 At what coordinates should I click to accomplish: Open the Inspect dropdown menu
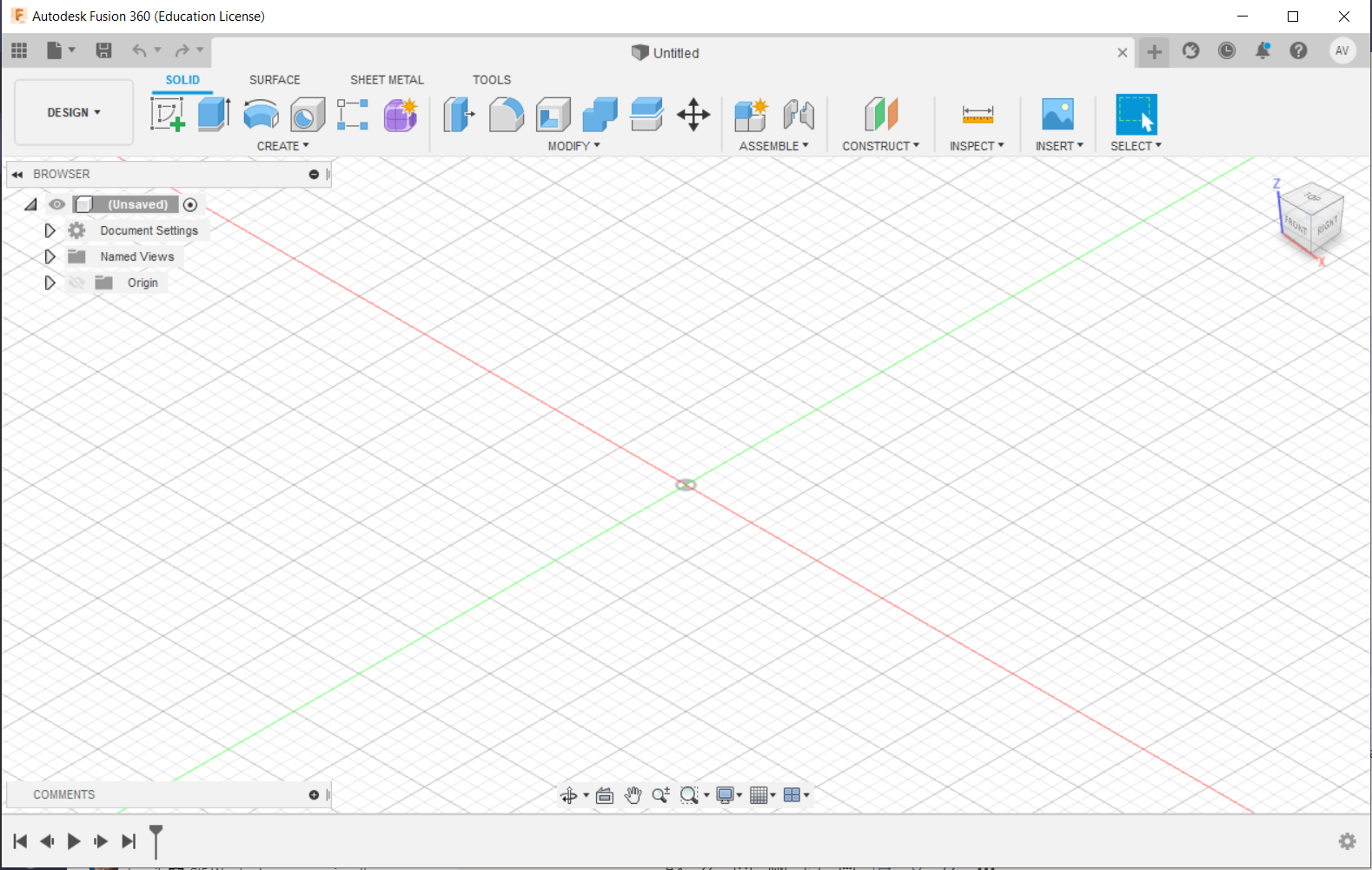point(977,146)
